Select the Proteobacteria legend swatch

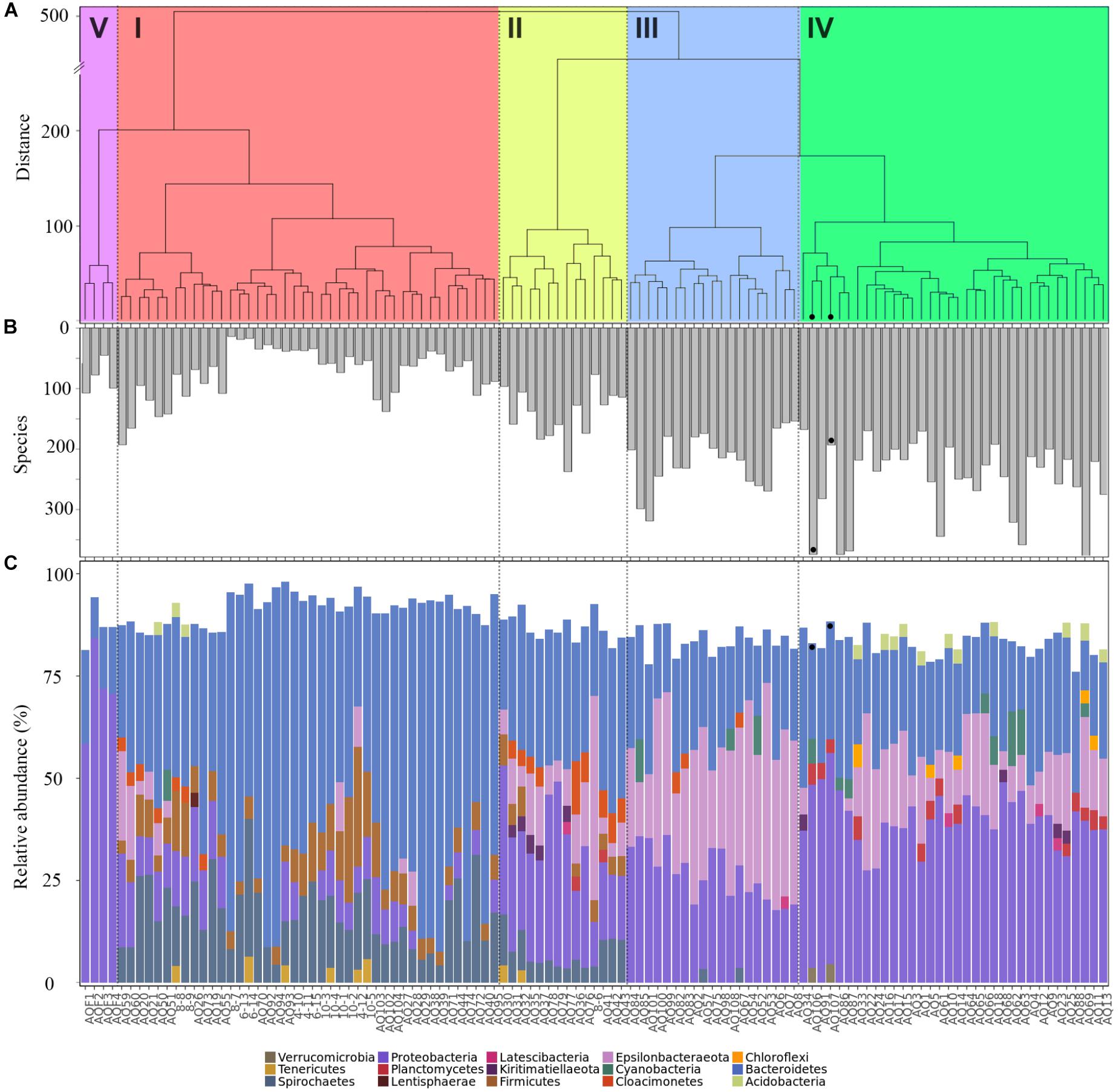(382, 1058)
